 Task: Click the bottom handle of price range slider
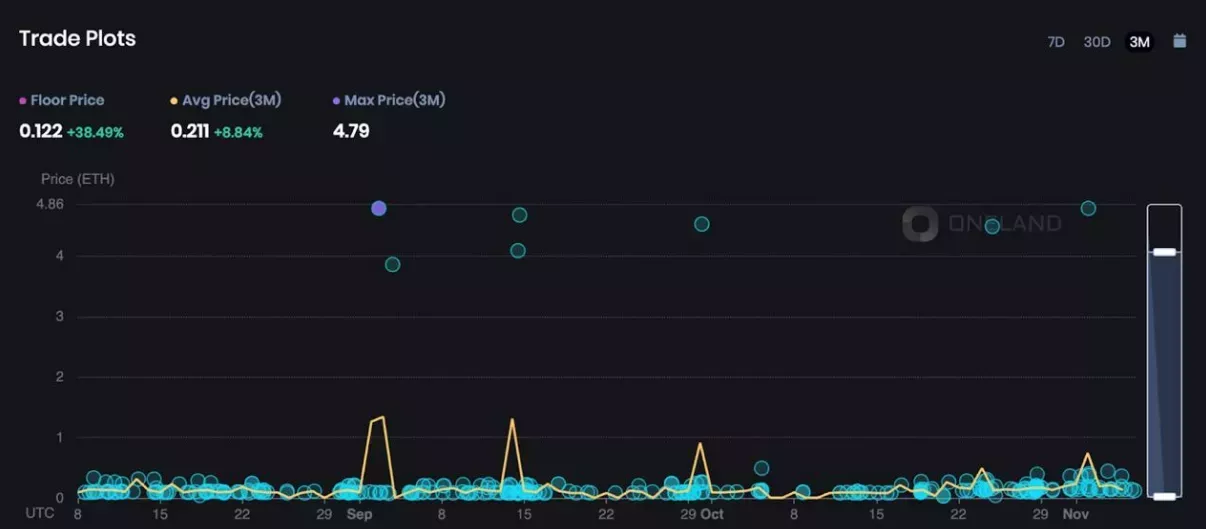coord(1164,496)
